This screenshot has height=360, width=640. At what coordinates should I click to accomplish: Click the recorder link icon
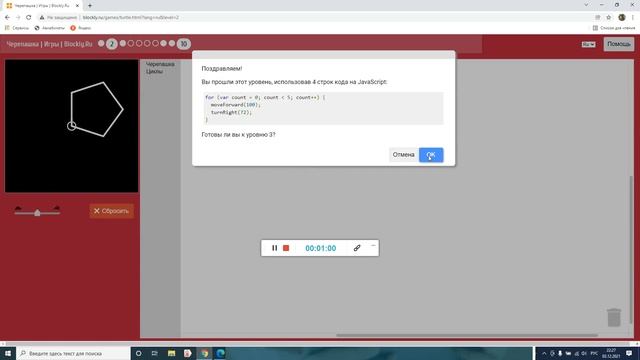(357, 248)
